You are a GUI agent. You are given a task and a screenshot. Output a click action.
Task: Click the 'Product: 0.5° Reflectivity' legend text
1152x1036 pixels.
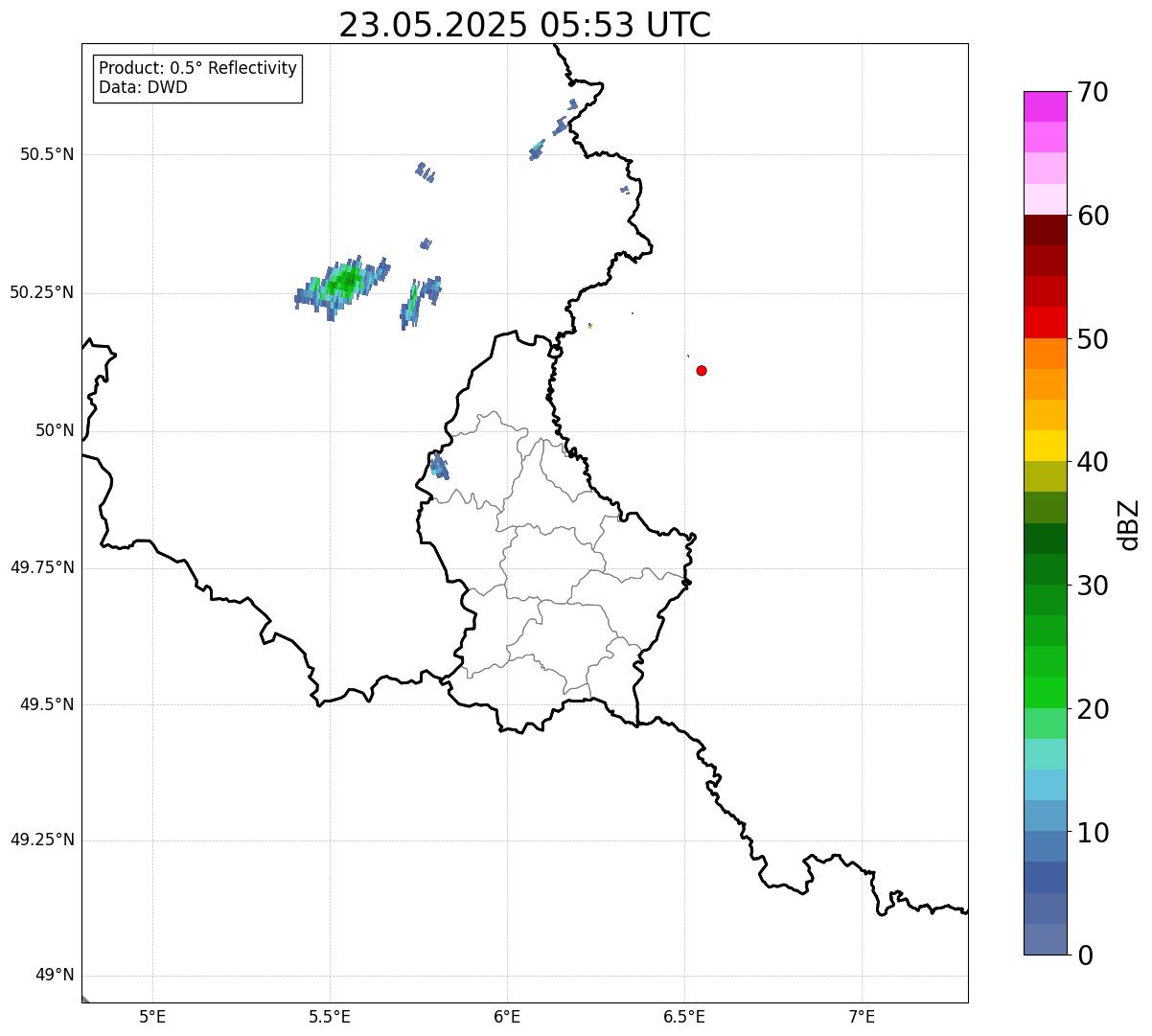(x=197, y=68)
